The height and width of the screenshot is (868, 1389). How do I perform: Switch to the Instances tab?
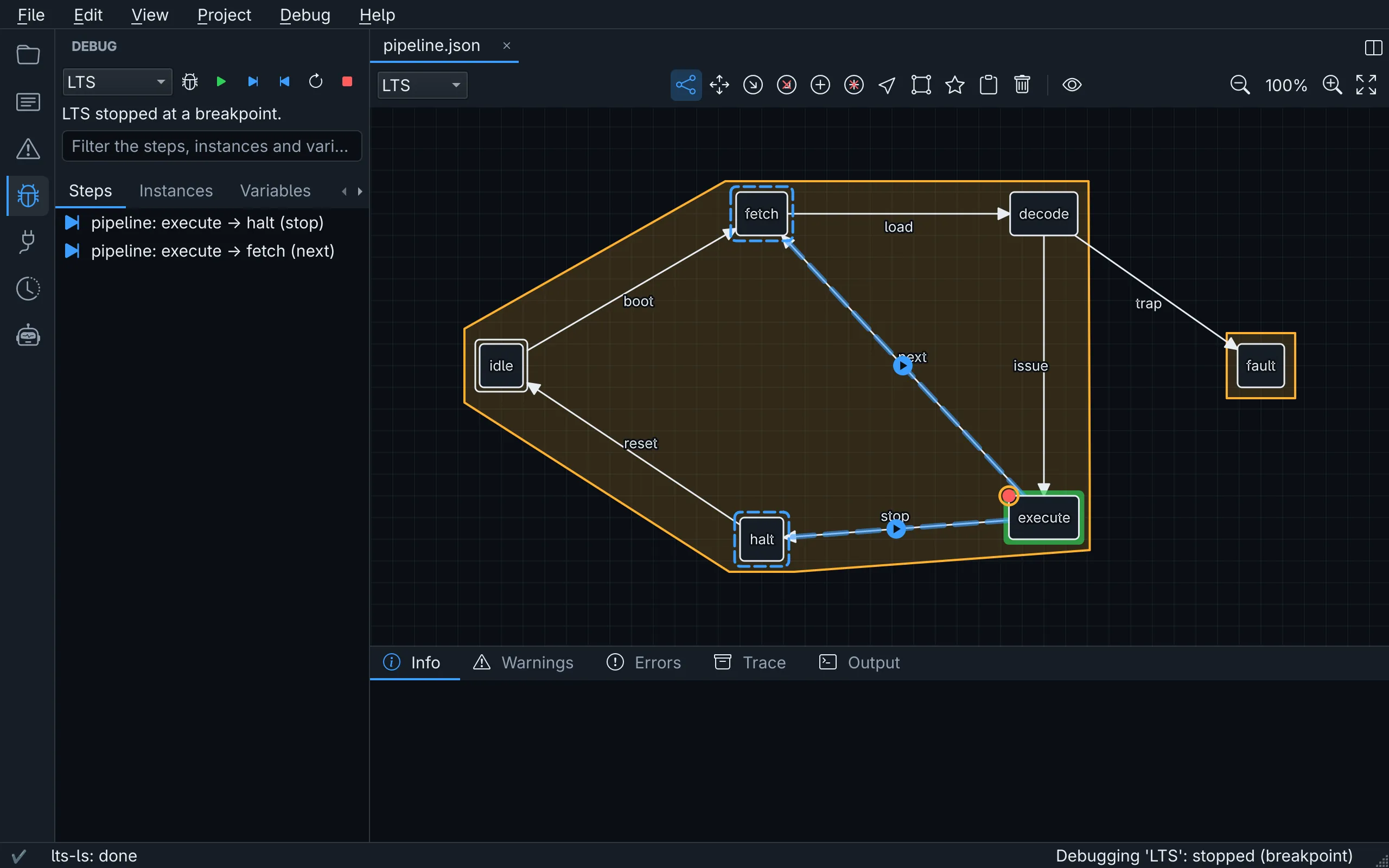[x=176, y=190]
